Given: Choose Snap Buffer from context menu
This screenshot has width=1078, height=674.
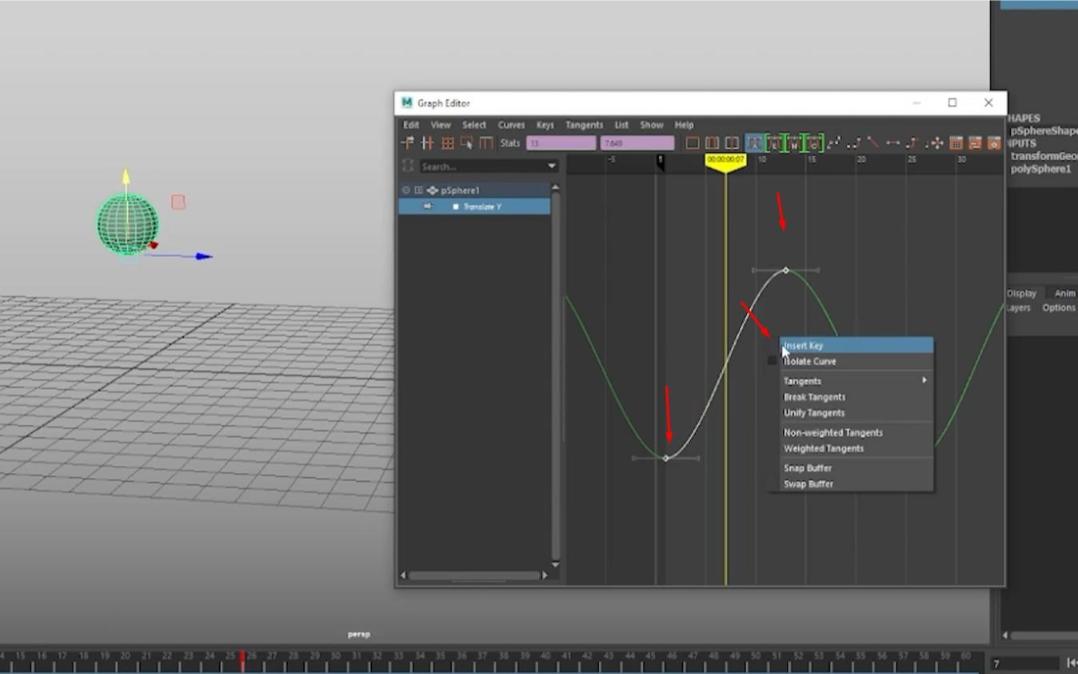Looking at the screenshot, I should [857, 468].
